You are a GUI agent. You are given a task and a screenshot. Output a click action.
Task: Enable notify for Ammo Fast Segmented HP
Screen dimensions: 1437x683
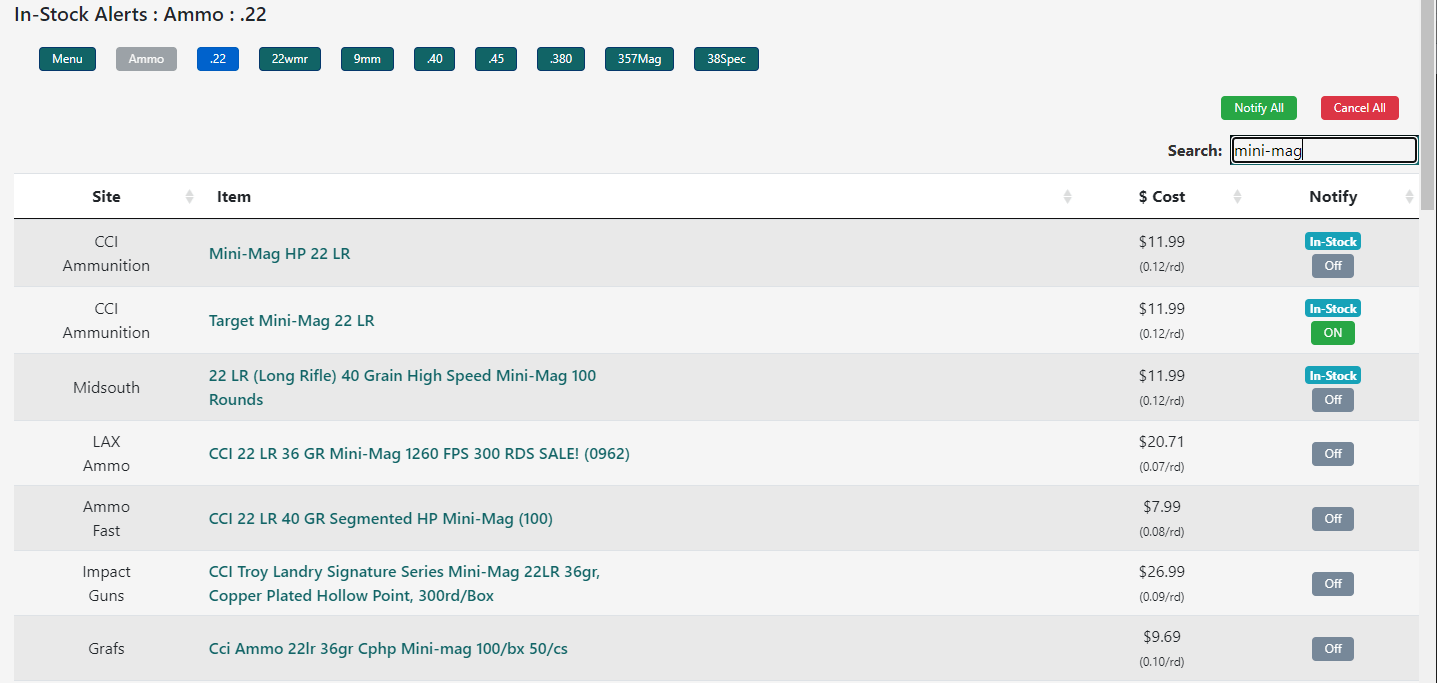point(1333,519)
